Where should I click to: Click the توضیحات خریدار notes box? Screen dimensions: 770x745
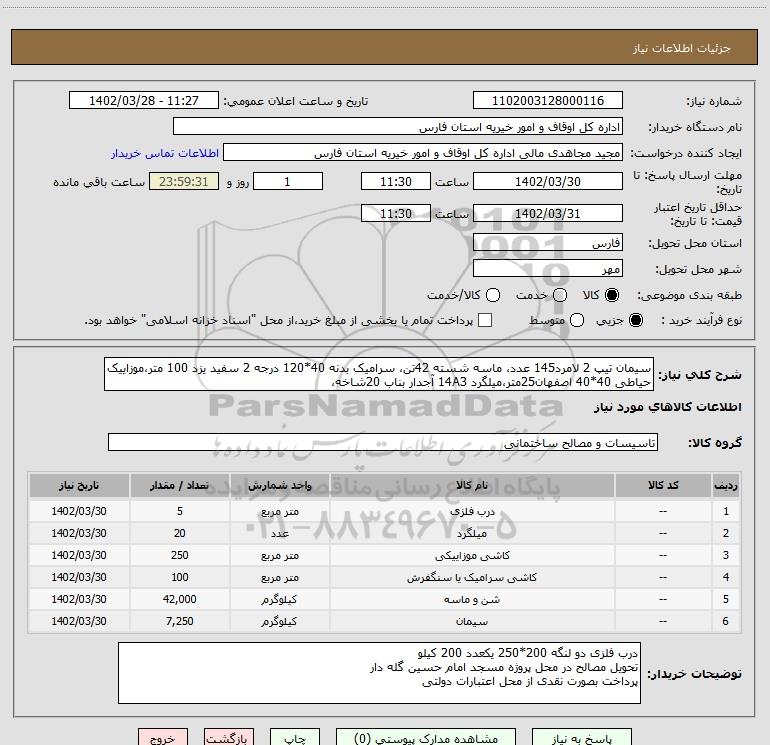click(x=379, y=673)
